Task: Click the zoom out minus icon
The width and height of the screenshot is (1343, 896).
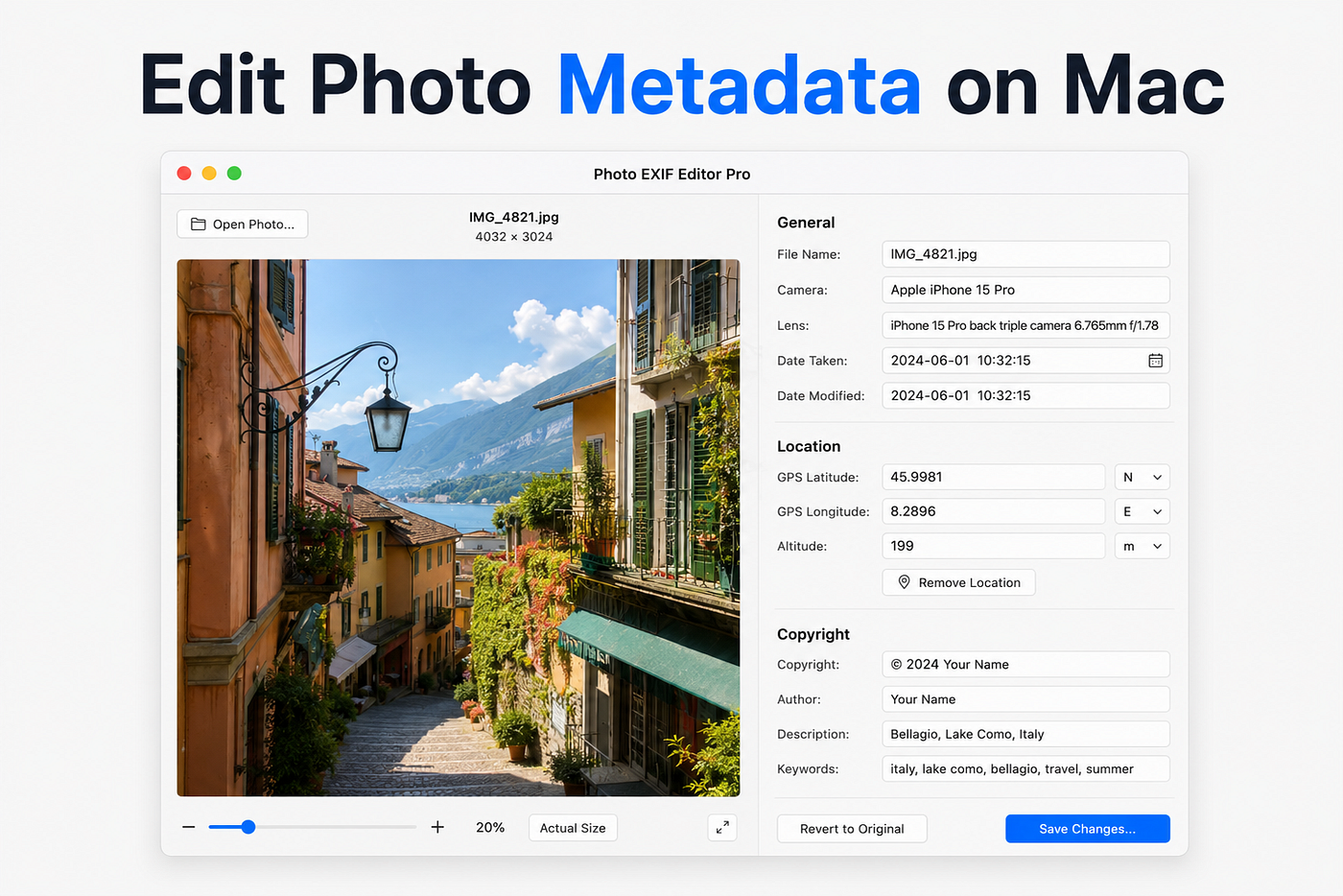Action: click(189, 827)
